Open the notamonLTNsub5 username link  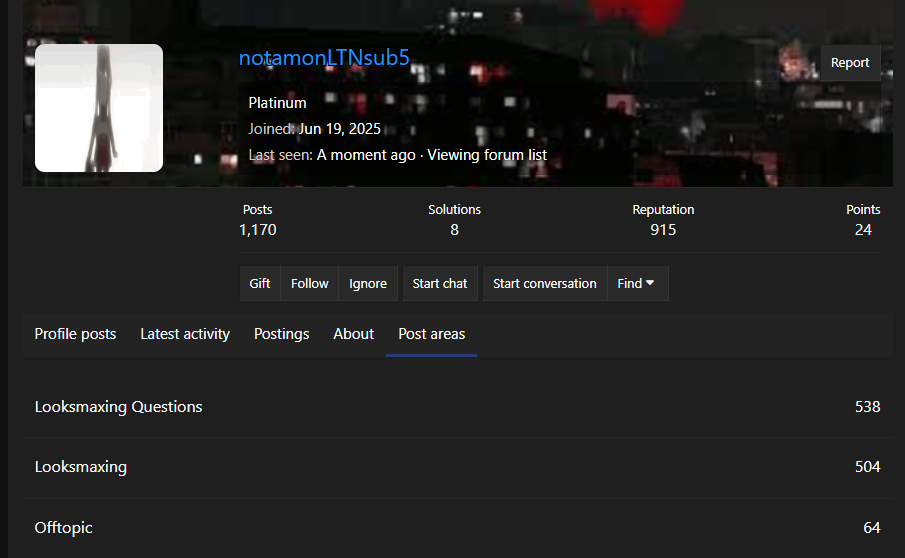pos(324,58)
